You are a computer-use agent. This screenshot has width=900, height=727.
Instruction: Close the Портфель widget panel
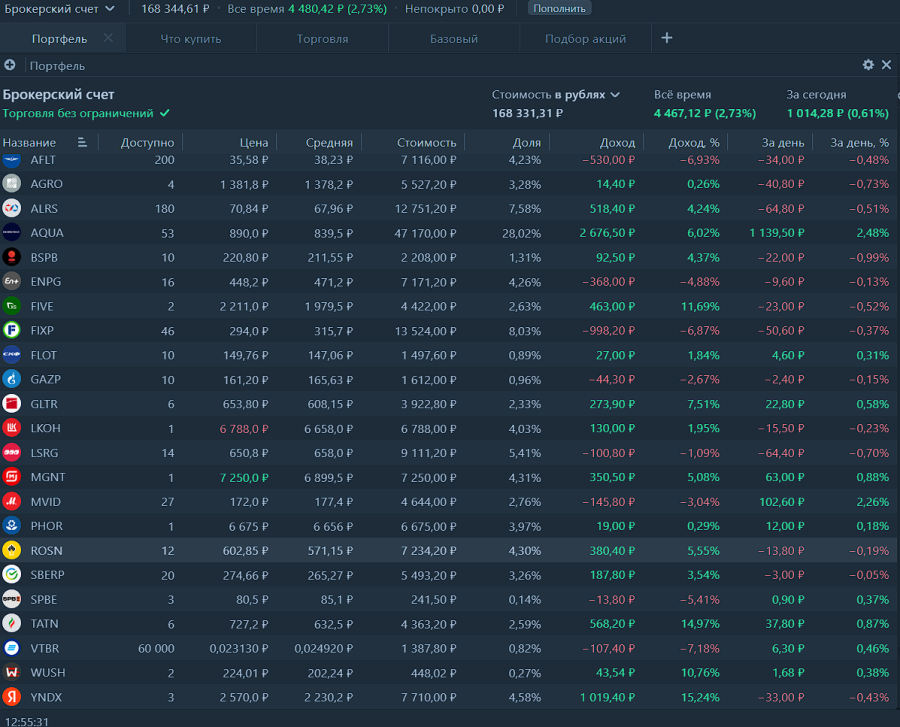pos(886,65)
